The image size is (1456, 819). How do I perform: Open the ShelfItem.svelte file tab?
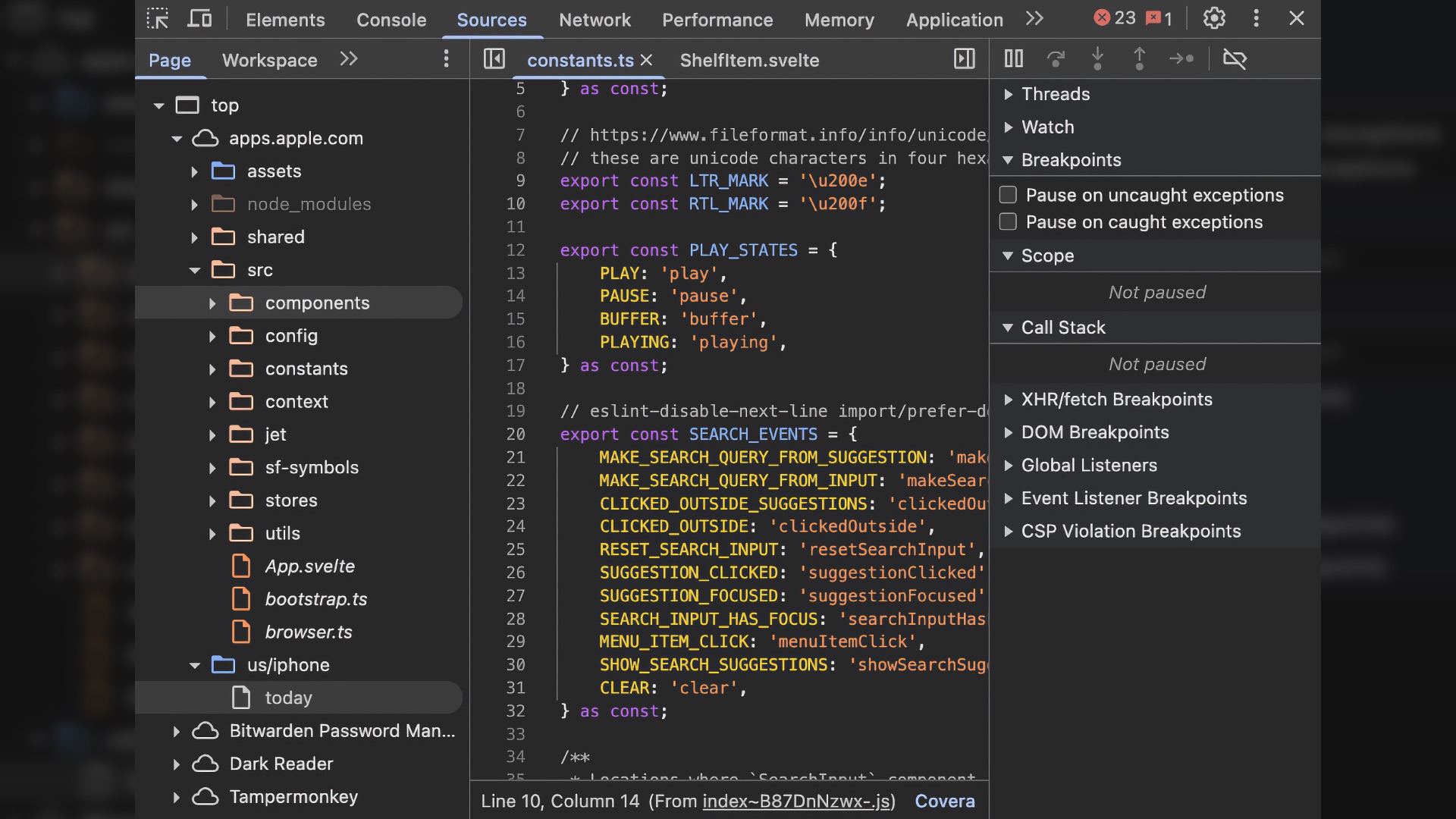click(x=749, y=60)
